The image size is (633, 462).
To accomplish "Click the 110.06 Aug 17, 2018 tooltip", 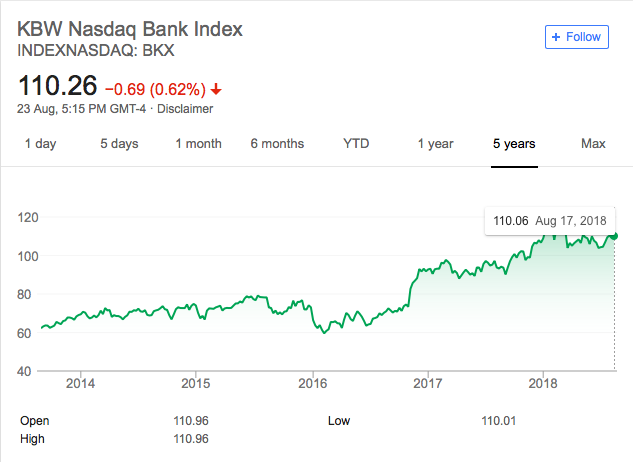I will point(550,221).
